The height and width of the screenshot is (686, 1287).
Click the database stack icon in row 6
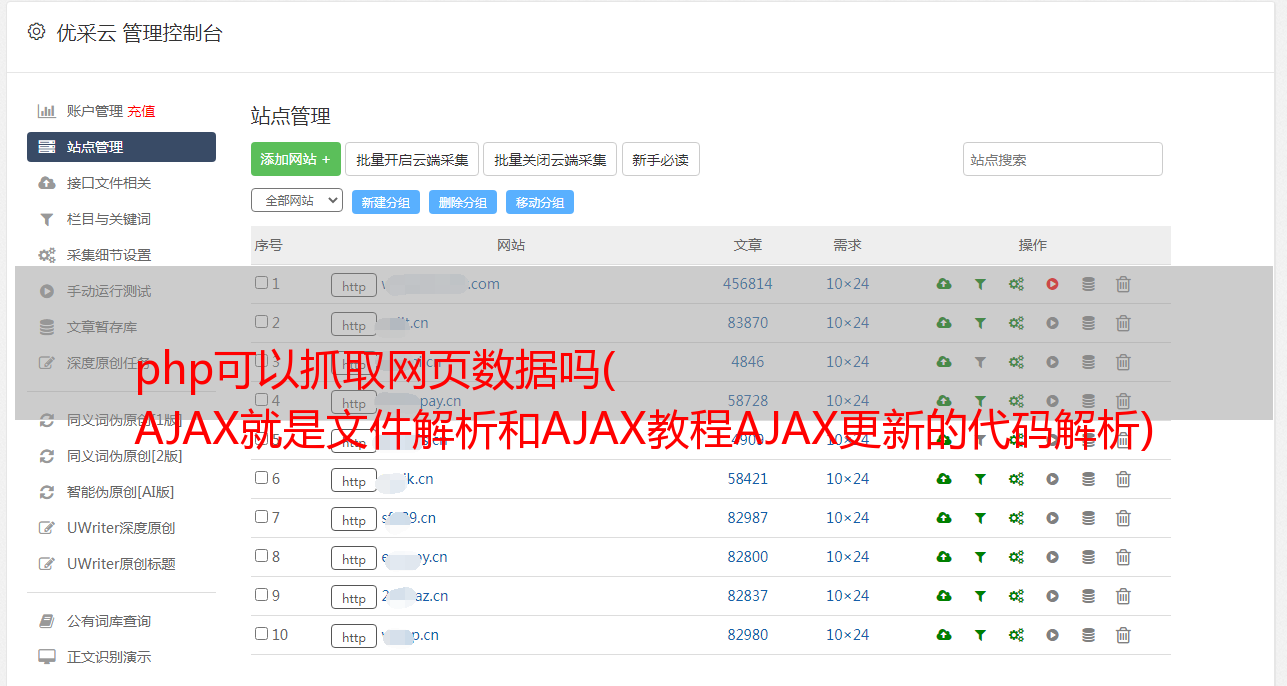coord(1088,479)
